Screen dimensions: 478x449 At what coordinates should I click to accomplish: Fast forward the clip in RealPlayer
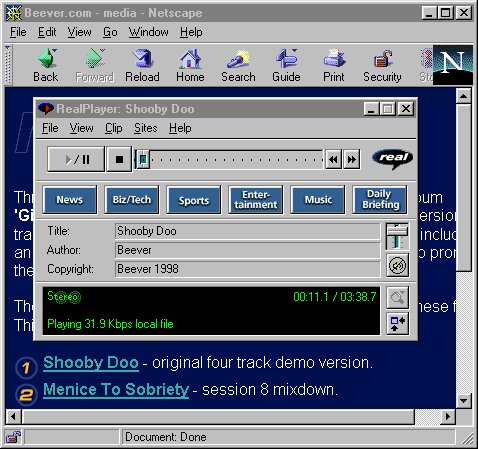pyautogui.click(x=352, y=160)
